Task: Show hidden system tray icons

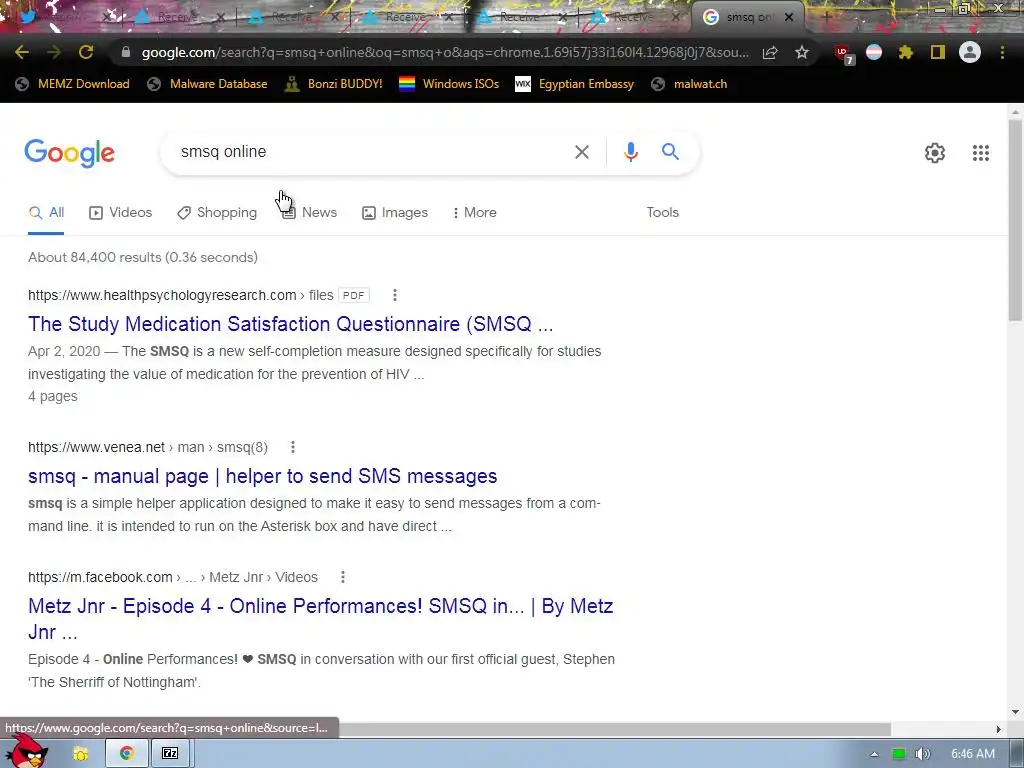Action: 874,754
